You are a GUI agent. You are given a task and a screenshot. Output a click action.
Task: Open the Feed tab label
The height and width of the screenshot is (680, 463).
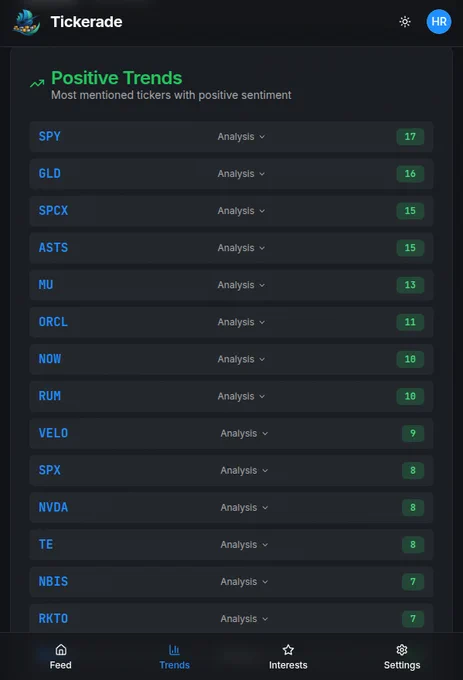pos(61,665)
